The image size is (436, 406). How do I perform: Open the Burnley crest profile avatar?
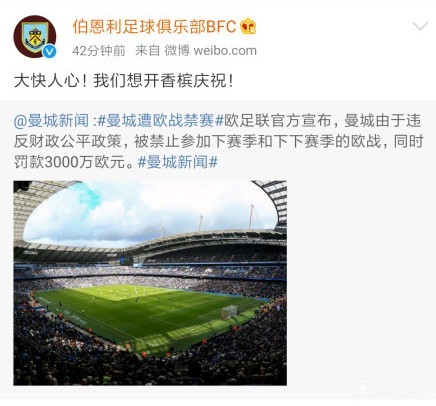click(x=34, y=37)
